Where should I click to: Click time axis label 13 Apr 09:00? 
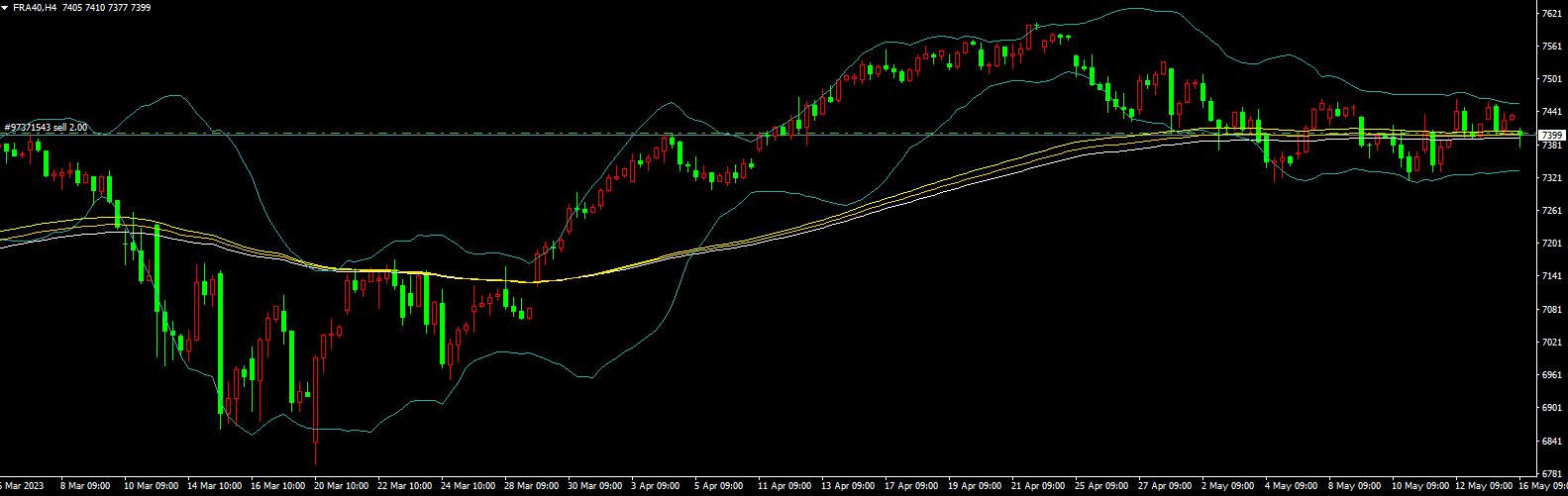click(x=848, y=487)
